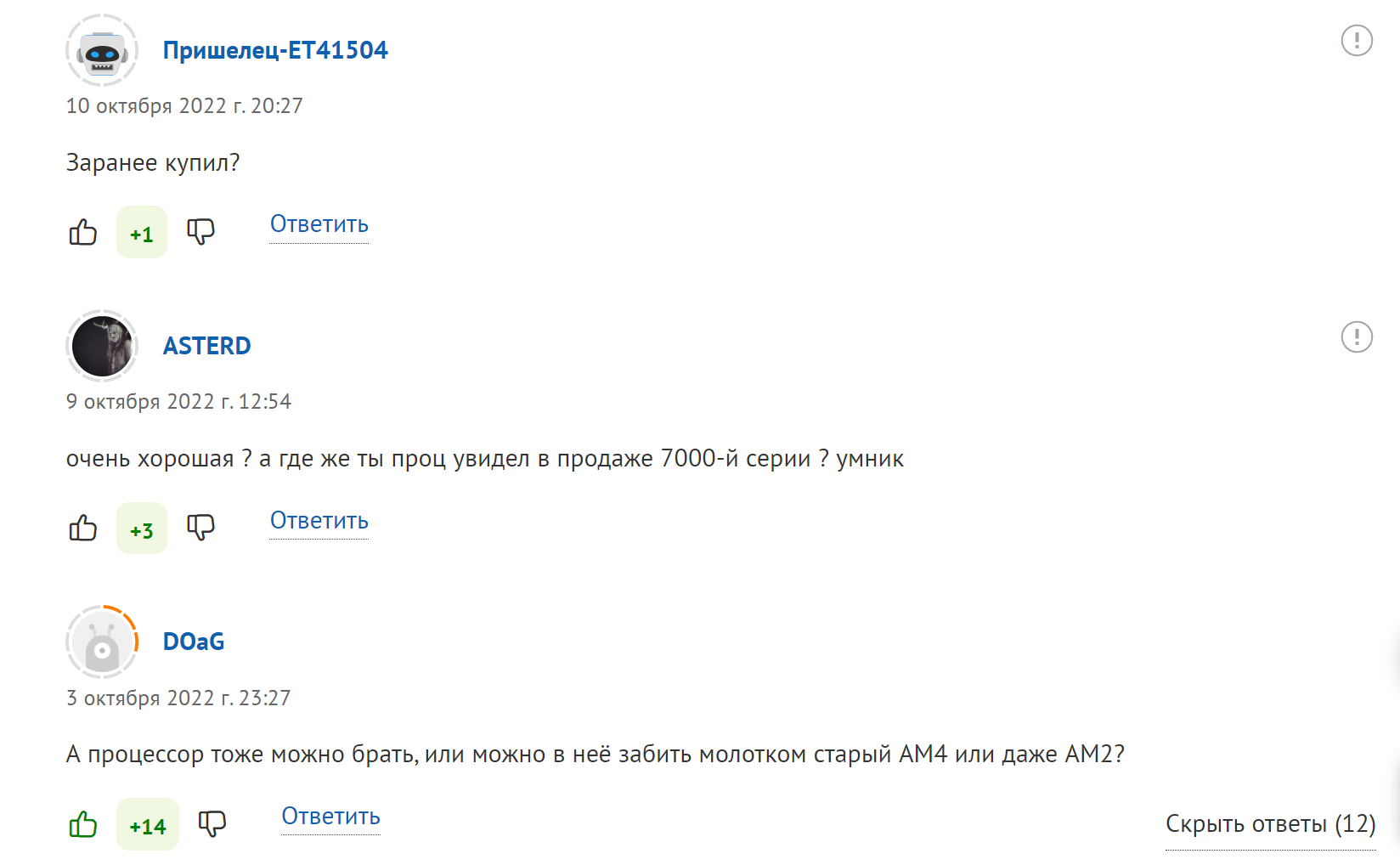
Task: Reply to ASTERD's comment
Action: click(x=319, y=521)
